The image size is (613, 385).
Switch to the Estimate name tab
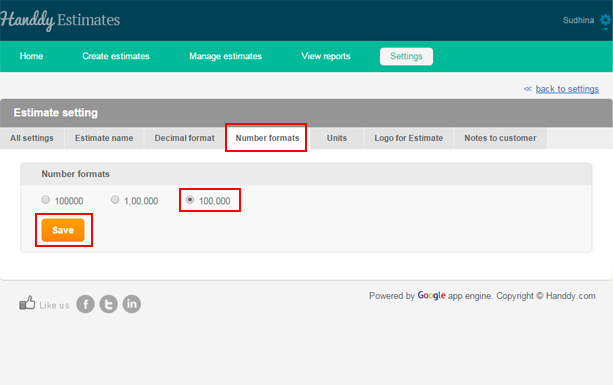104,138
